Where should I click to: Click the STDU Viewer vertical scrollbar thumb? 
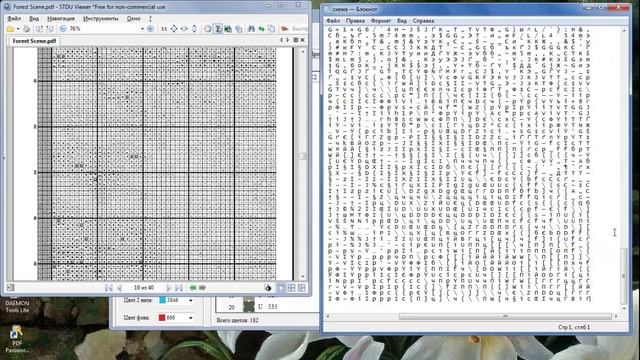click(302, 156)
